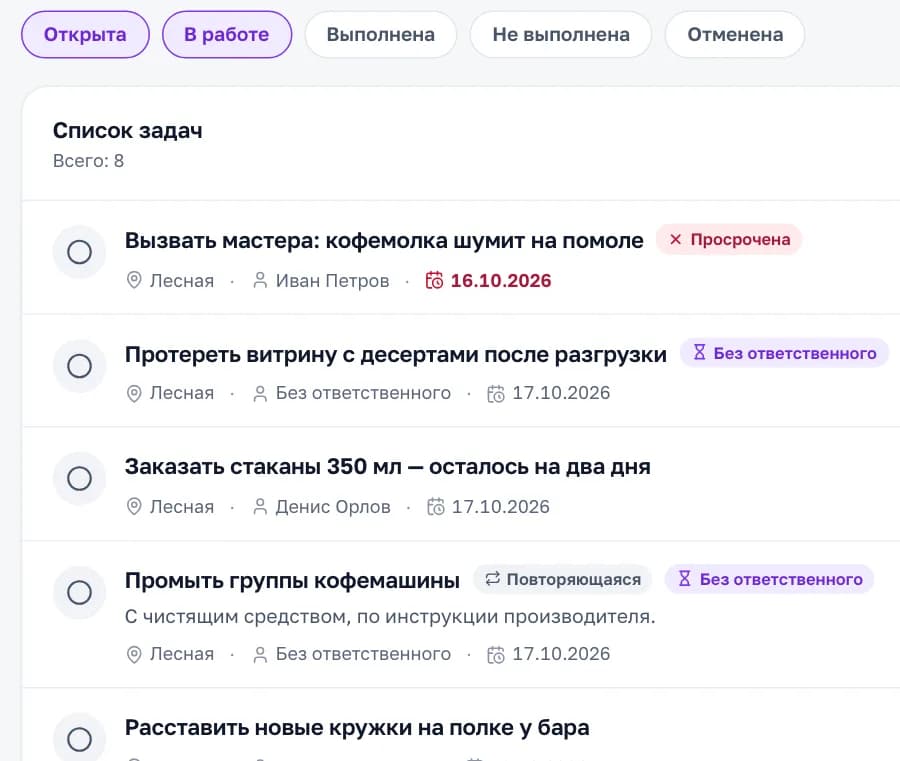The image size is (900, 761).
Task: Enable the Не выполнена status filter
Action: coord(561,34)
